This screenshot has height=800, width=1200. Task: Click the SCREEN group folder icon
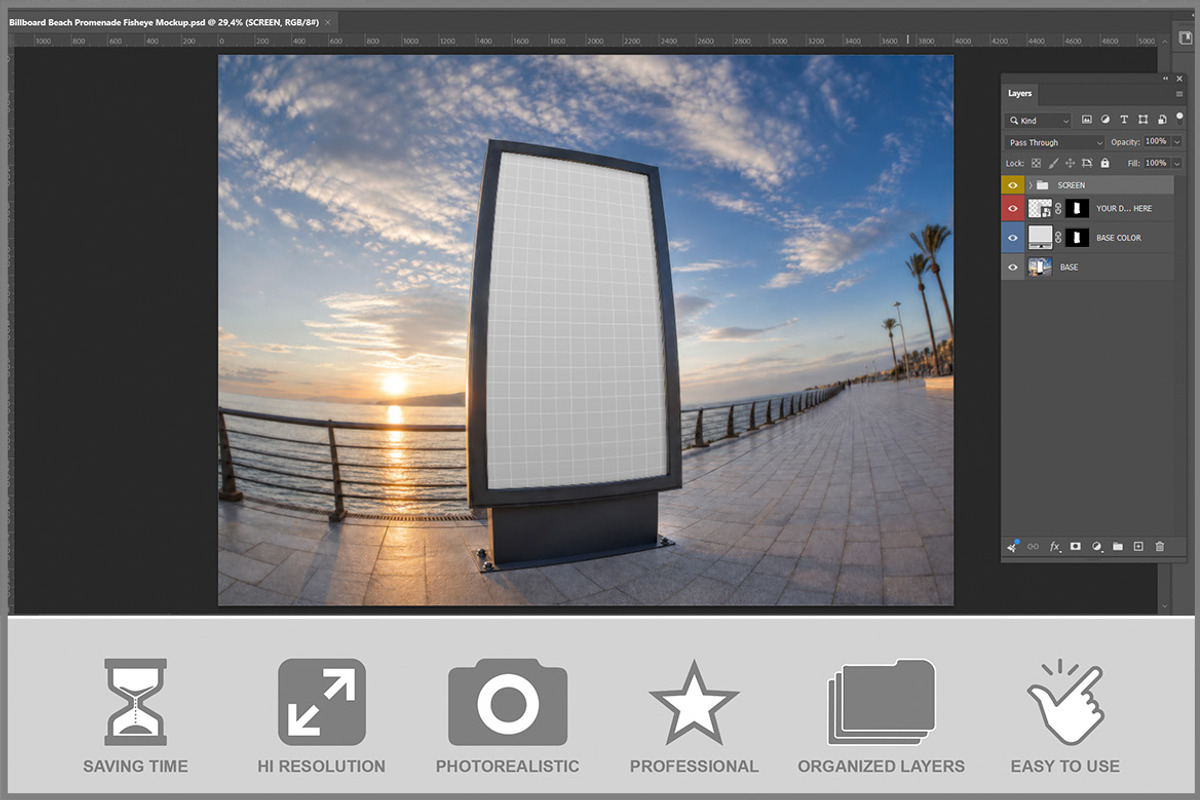pos(1042,185)
